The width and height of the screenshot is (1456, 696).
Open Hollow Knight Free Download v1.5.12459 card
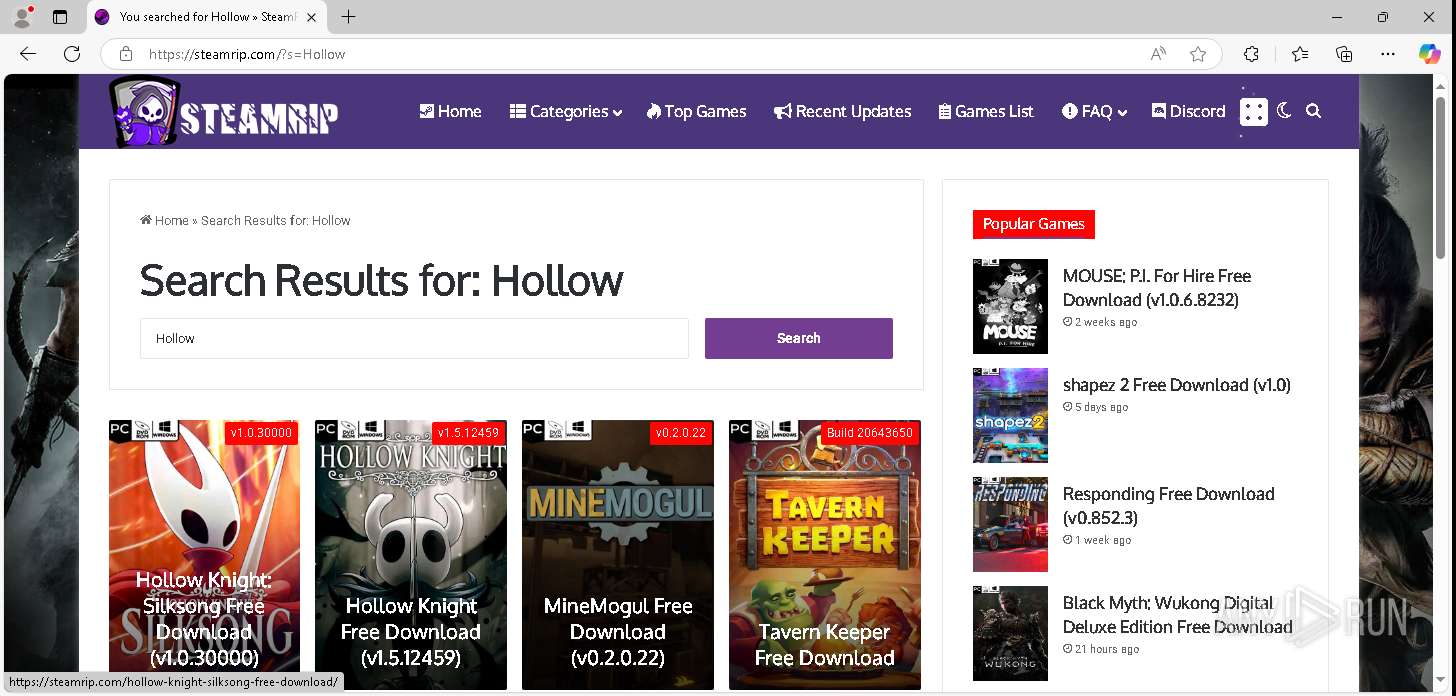(411, 555)
